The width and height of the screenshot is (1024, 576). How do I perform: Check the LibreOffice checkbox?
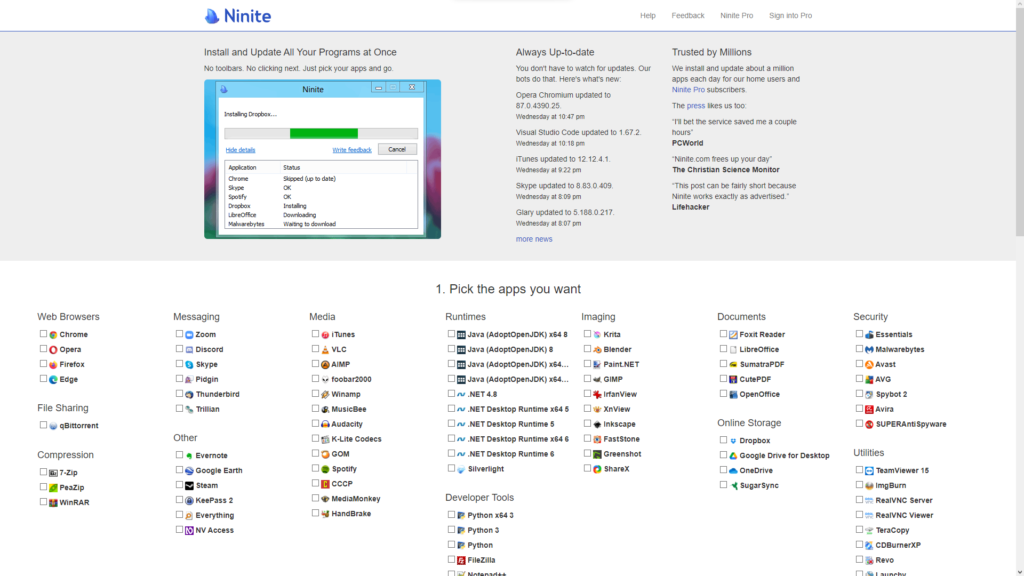point(723,350)
